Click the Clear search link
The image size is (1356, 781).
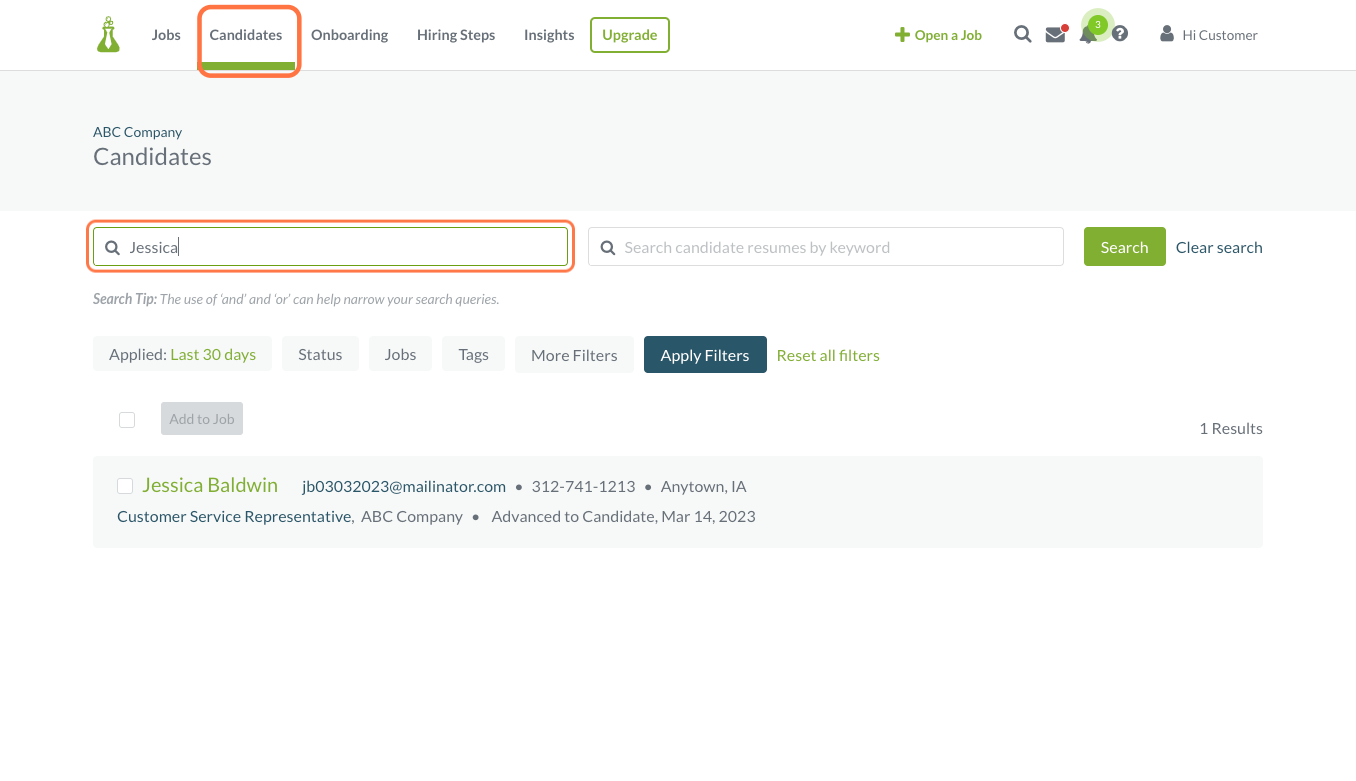pyautogui.click(x=1219, y=247)
